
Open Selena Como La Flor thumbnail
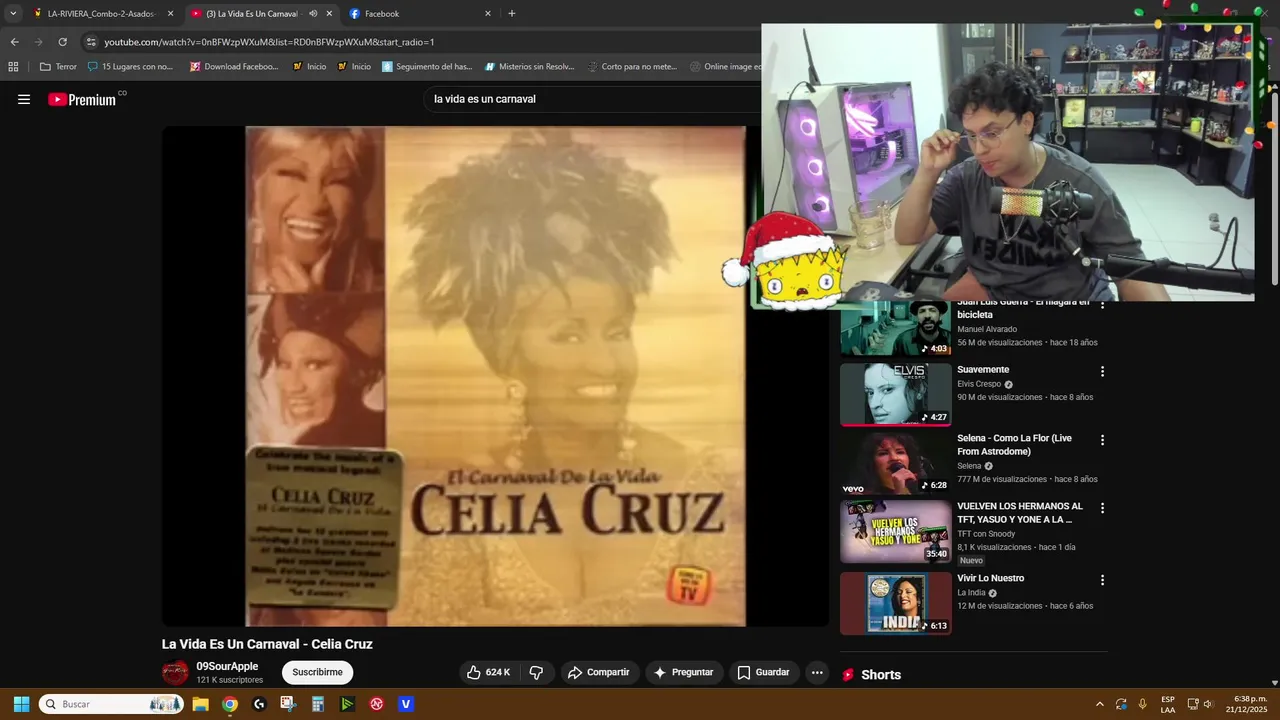tap(895, 463)
